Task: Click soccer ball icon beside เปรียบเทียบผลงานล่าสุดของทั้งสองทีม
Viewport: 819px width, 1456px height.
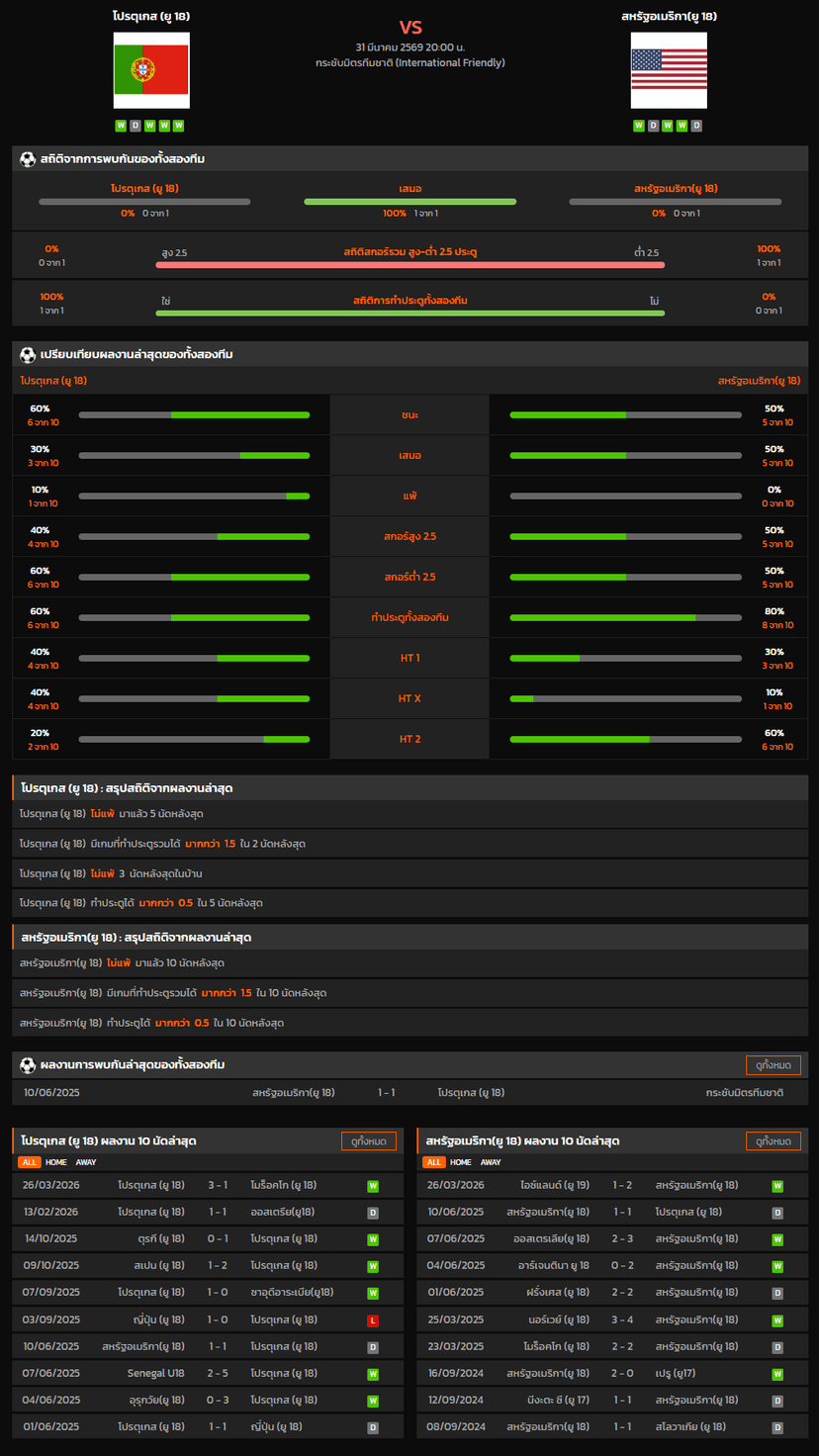Action: [28, 354]
